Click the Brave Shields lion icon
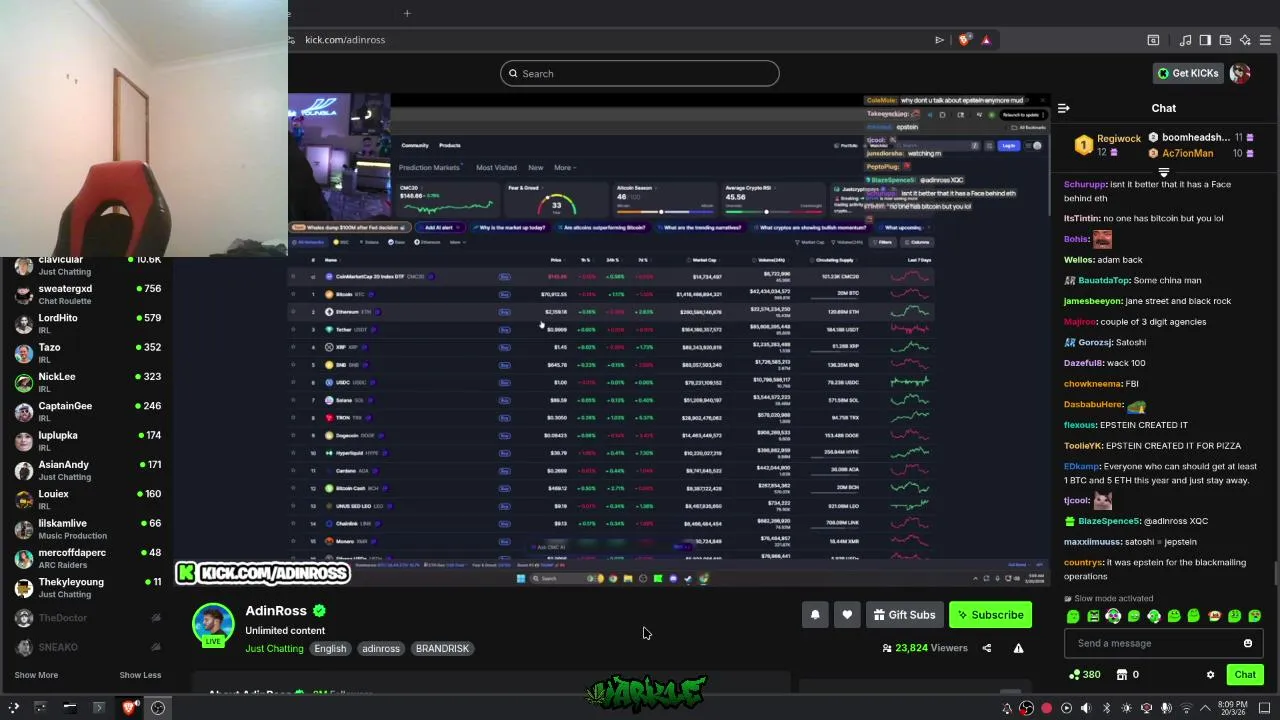Image resolution: width=1280 pixels, height=720 pixels. click(964, 40)
